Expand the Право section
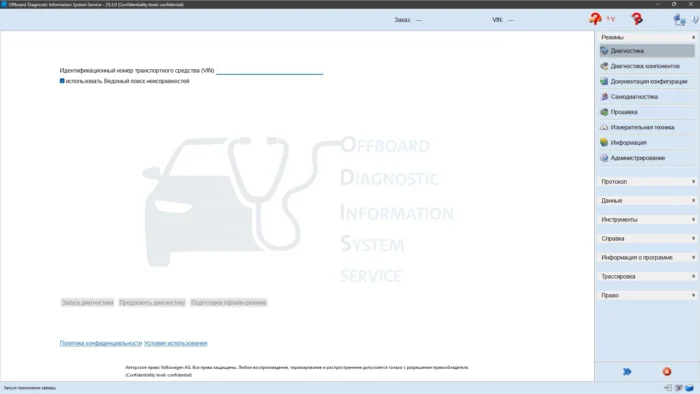Image resolution: width=700 pixels, height=394 pixels. (x=647, y=295)
